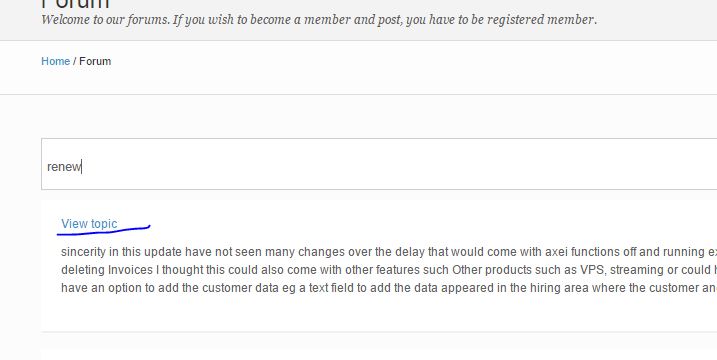Image resolution: width=717 pixels, height=360 pixels.
Task: Open the Home breadcrumb link
Action: [55, 61]
